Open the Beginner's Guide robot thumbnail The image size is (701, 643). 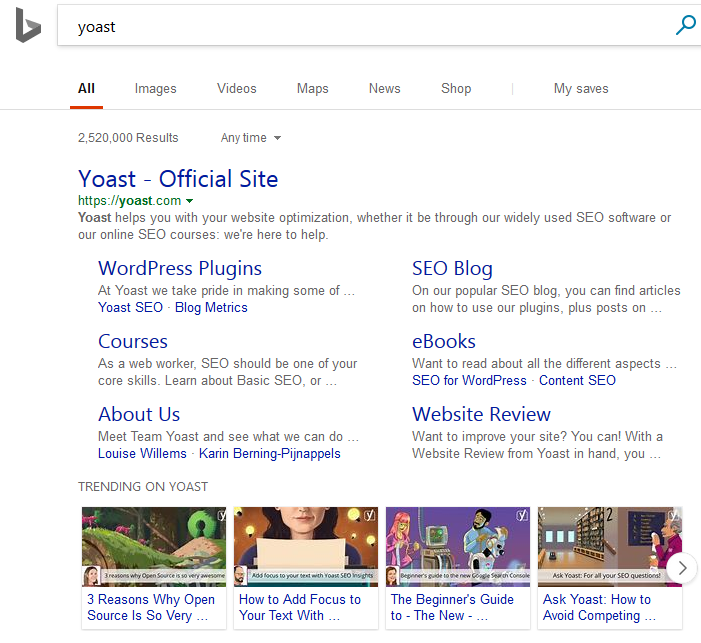458,546
